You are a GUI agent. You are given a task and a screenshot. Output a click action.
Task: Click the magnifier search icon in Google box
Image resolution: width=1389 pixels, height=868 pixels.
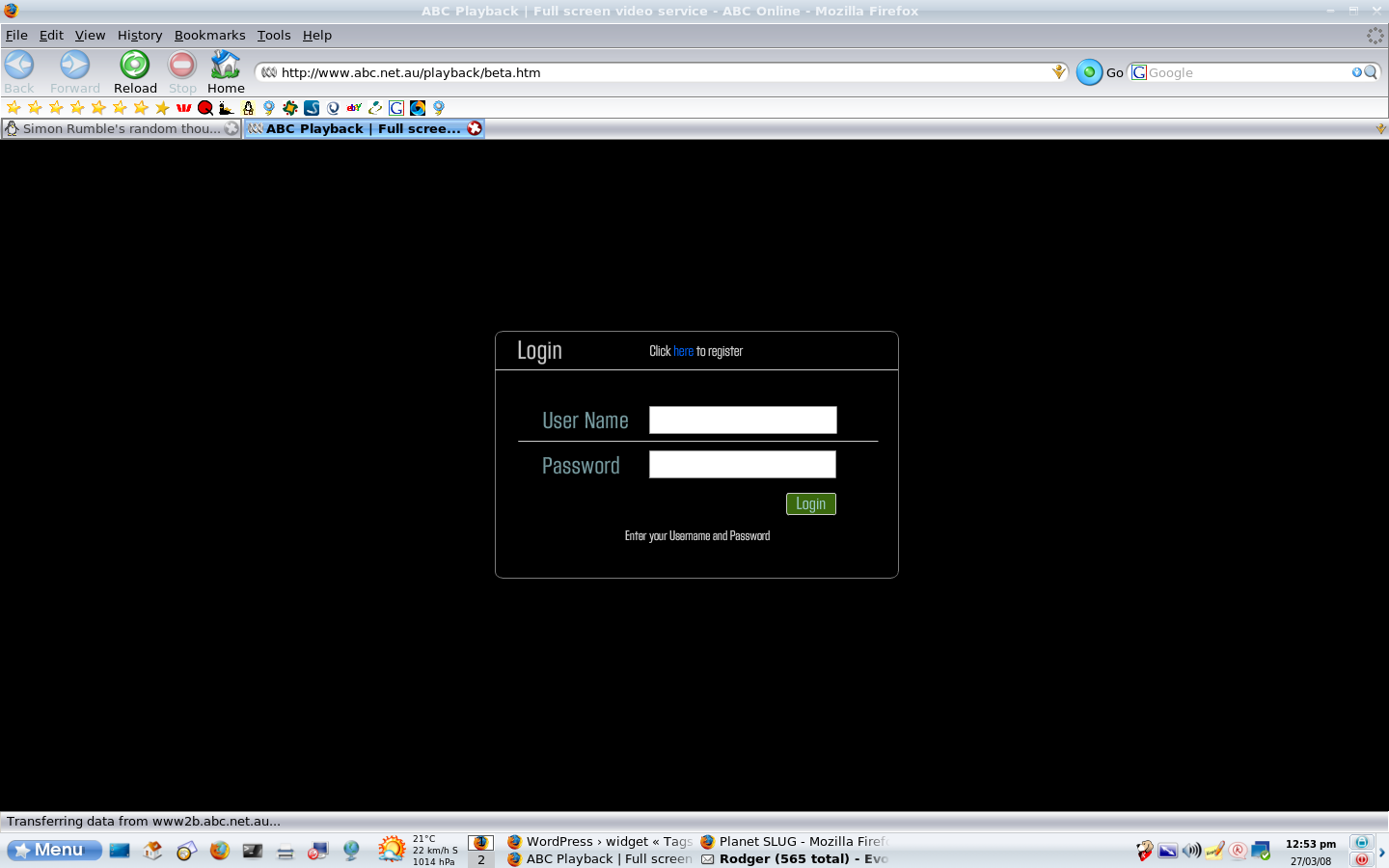point(1371,72)
